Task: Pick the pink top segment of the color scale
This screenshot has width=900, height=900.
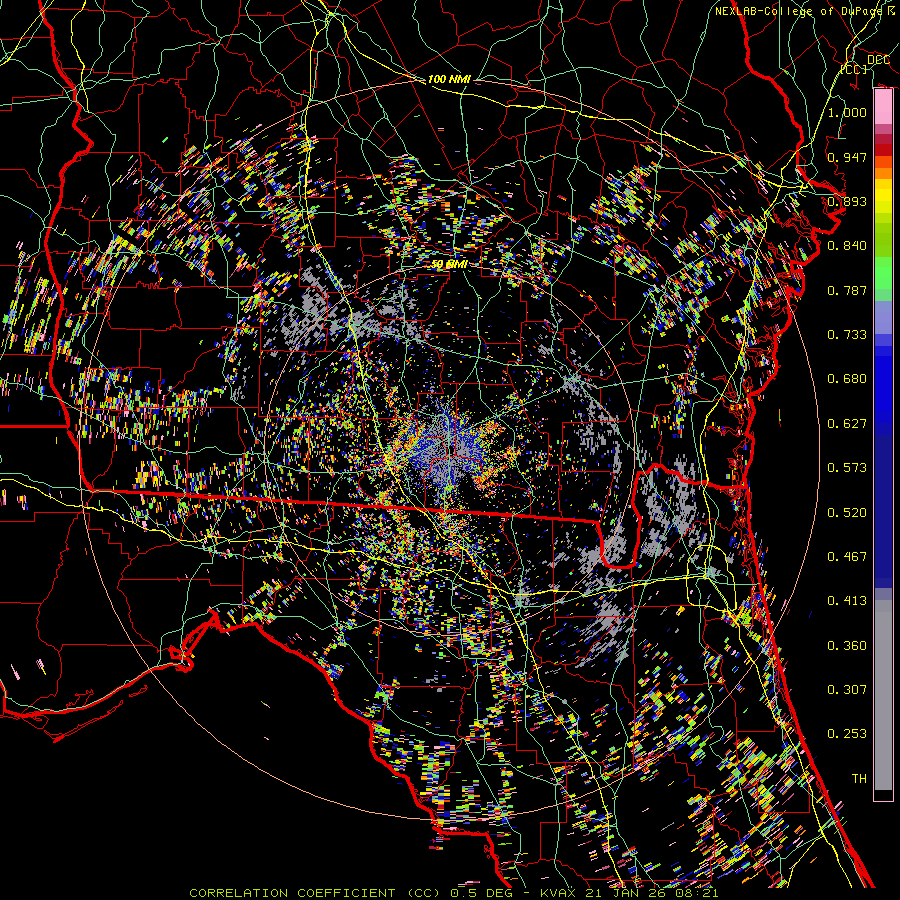Action: (x=883, y=107)
